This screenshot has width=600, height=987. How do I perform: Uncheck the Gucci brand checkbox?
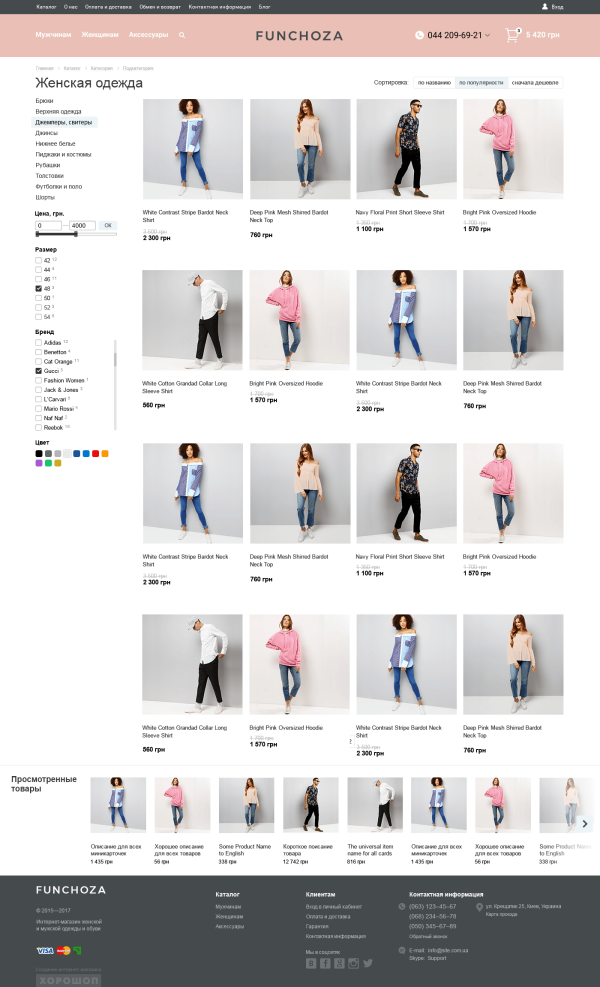38,371
